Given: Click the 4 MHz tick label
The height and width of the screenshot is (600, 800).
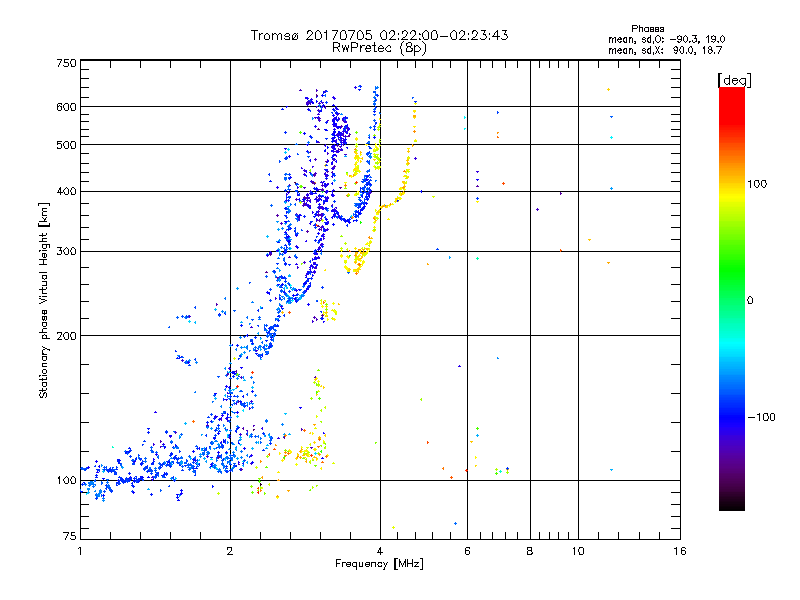Looking at the screenshot, I should (380, 551).
